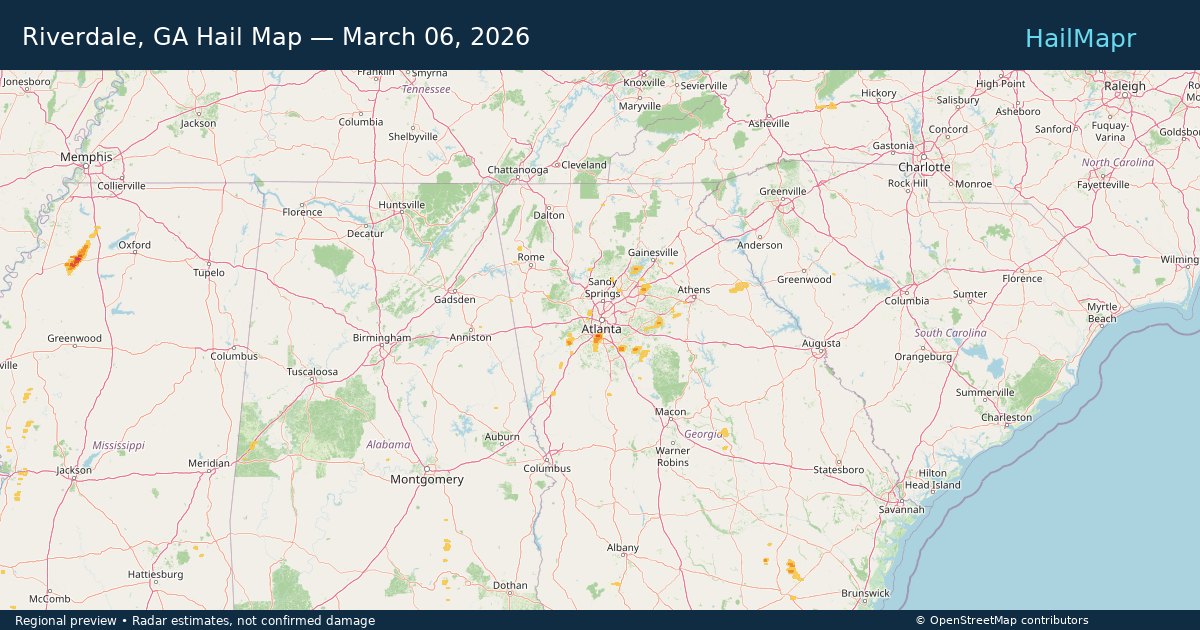Image resolution: width=1200 pixels, height=630 pixels.
Task: Click the Knoxville city label
Action: (644, 83)
